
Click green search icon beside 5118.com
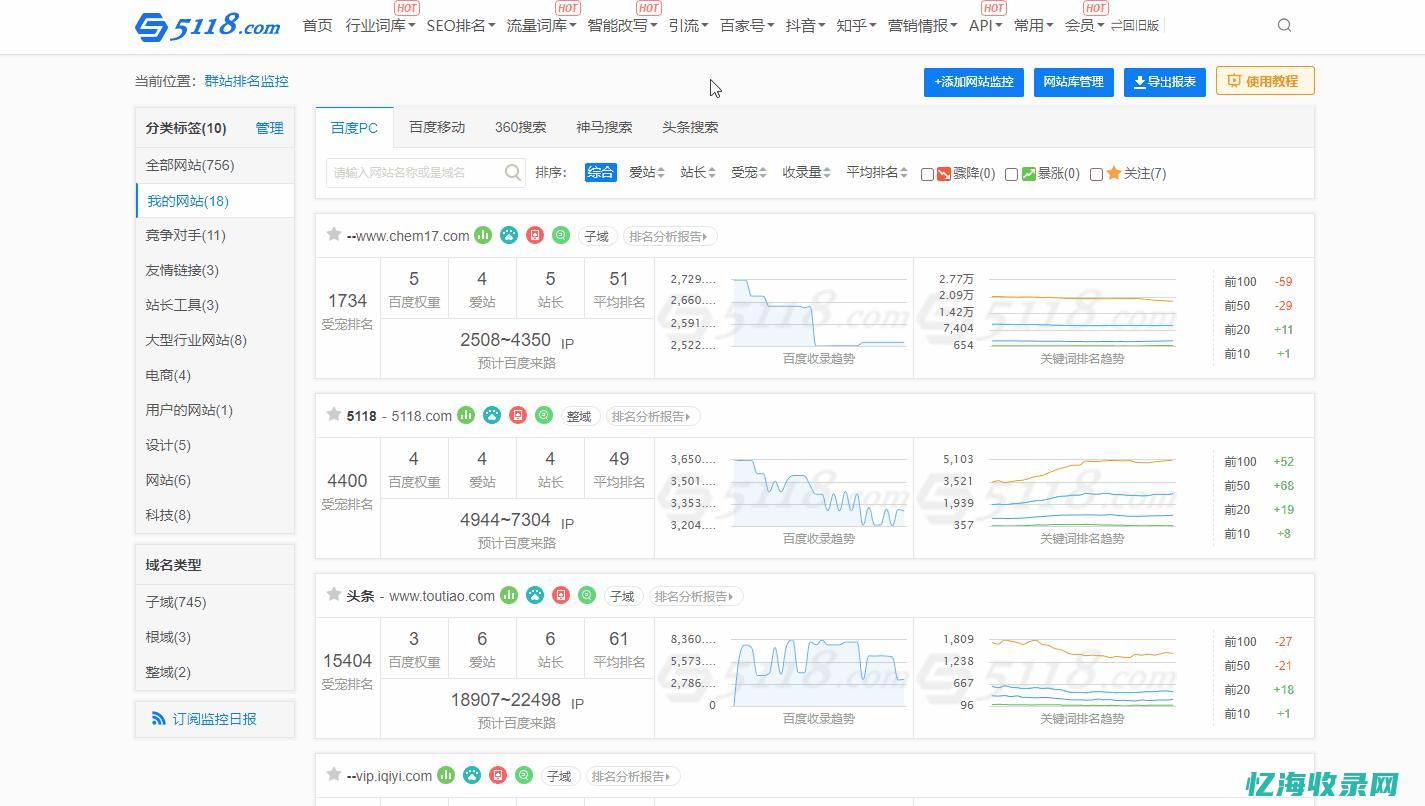(544, 415)
